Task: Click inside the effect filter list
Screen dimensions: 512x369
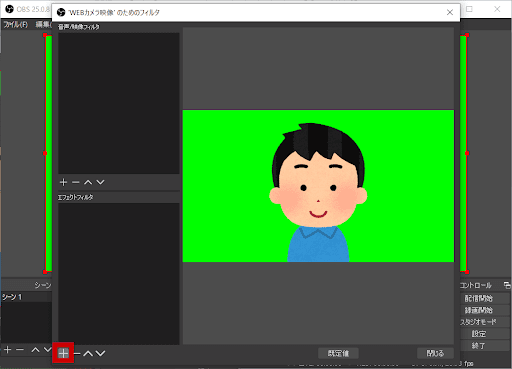Action: click(119, 274)
